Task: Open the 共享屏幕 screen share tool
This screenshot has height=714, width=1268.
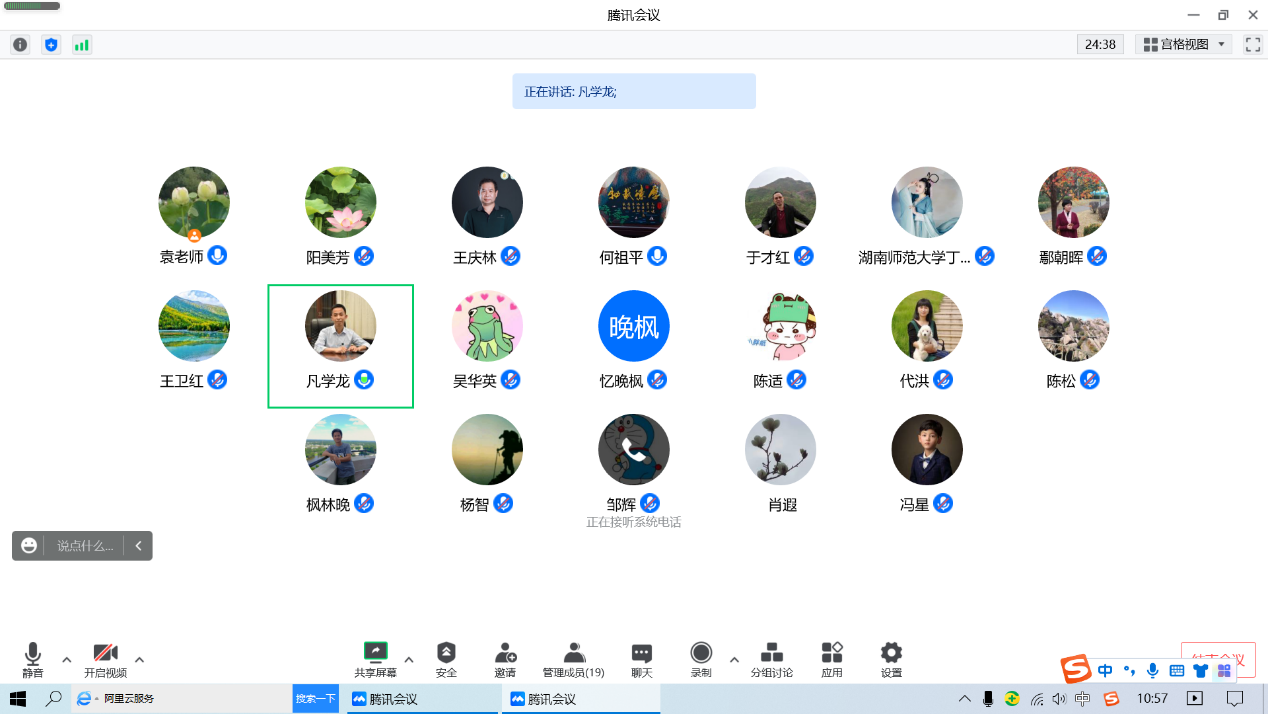Action: coord(375,659)
